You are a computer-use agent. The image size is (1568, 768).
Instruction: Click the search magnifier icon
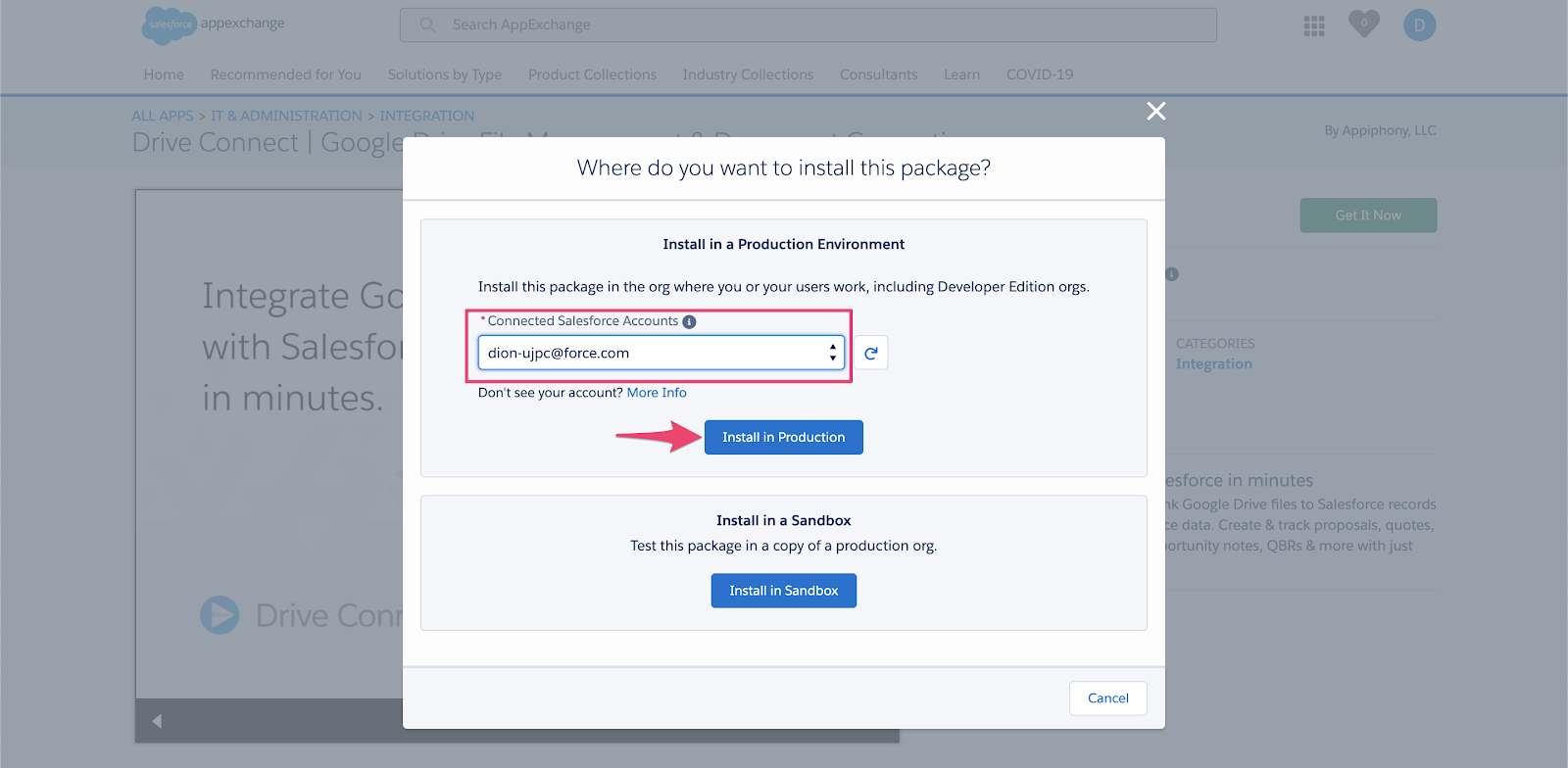click(427, 24)
